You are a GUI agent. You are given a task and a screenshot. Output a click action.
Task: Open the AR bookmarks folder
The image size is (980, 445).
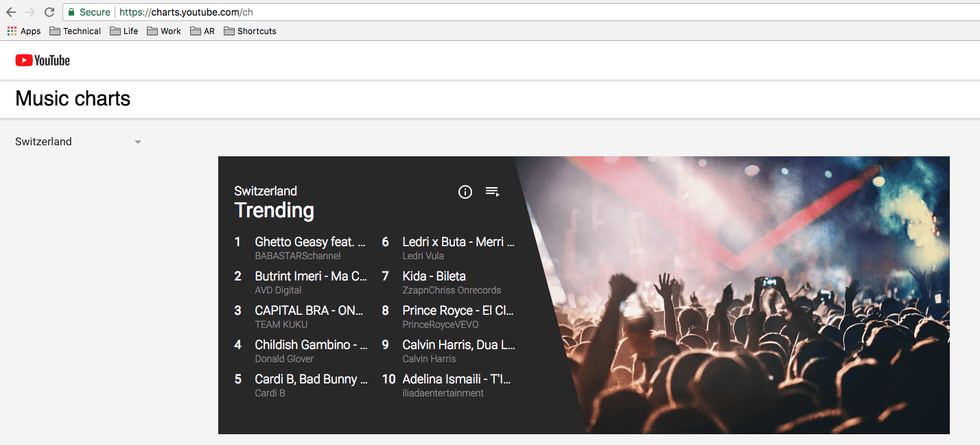click(202, 31)
